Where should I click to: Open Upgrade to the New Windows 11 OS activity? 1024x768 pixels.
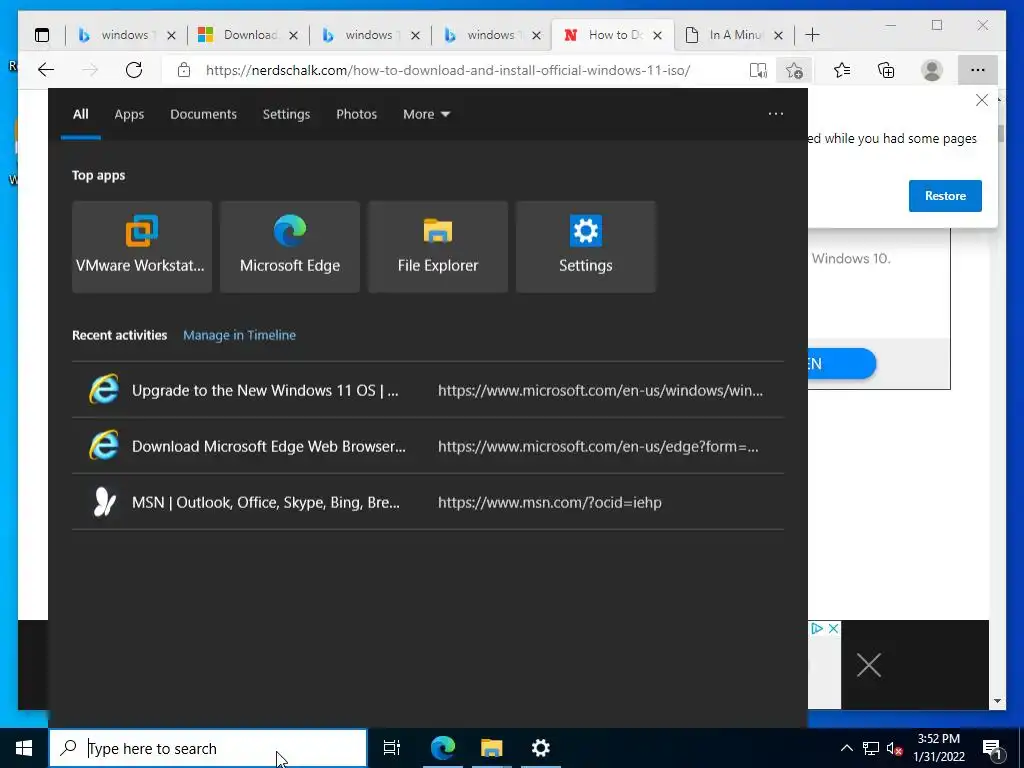click(428, 390)
